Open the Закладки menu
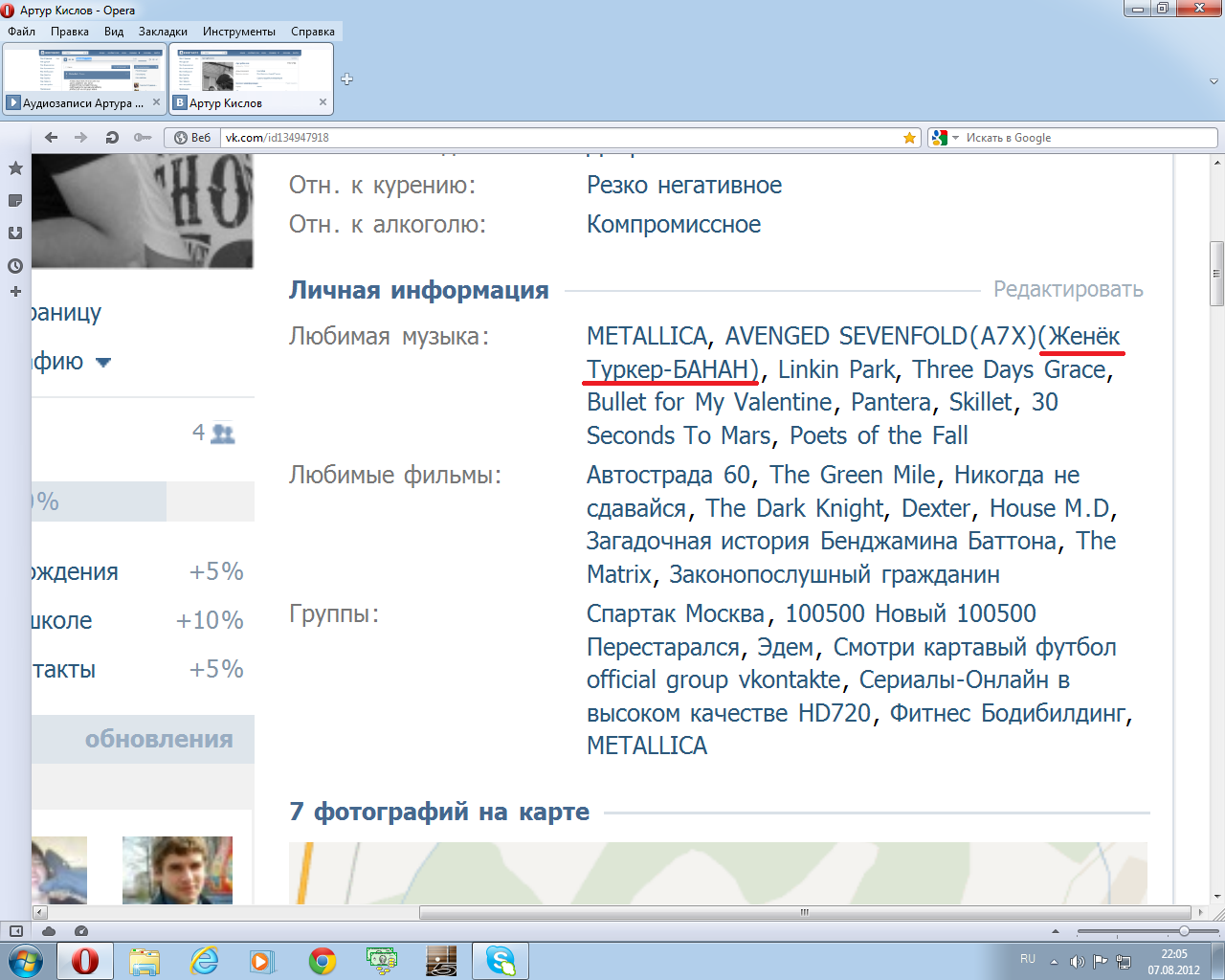1225x980 pixels. pos(163,32)
